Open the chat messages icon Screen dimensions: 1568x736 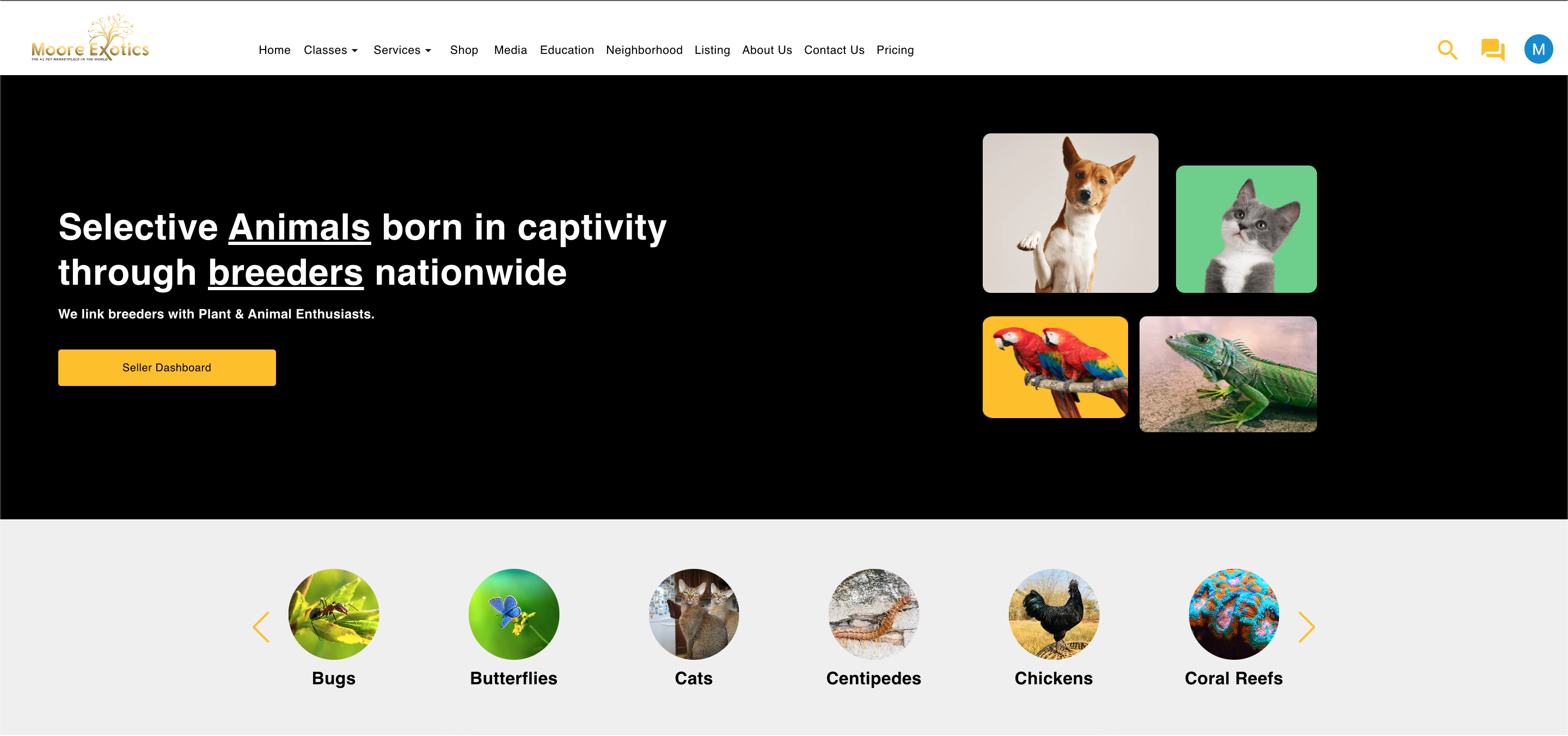tap(1492, 50)
